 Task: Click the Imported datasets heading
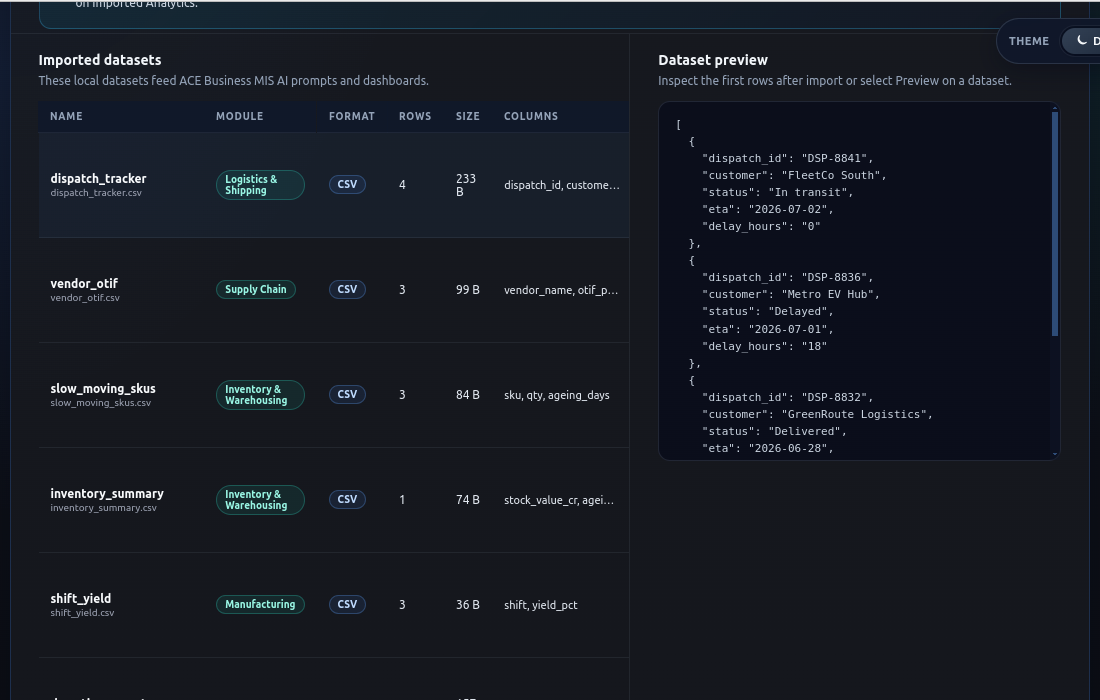[x=100, y=60]
